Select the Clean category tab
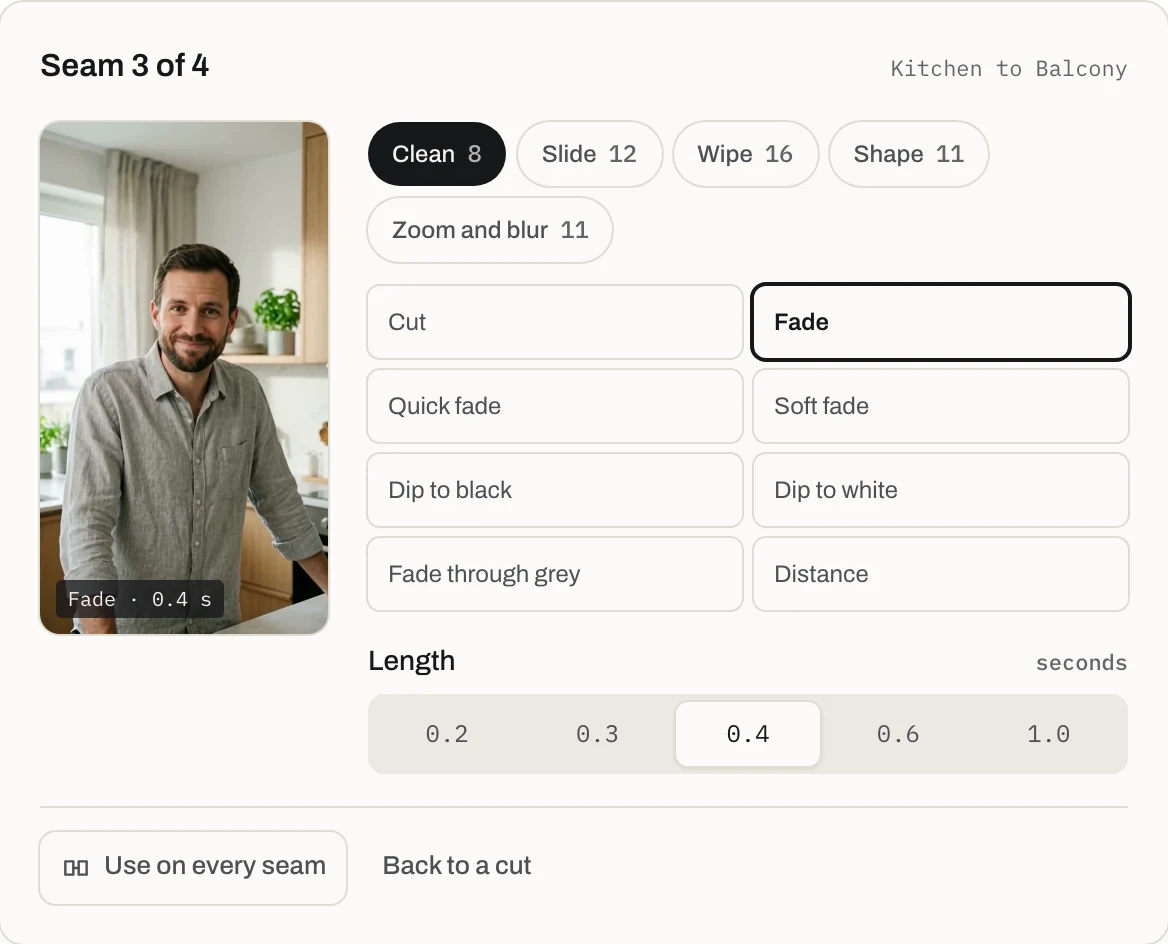Image resolution: width=1168 pixels, height=944 pixels. [x=437, y=154]
